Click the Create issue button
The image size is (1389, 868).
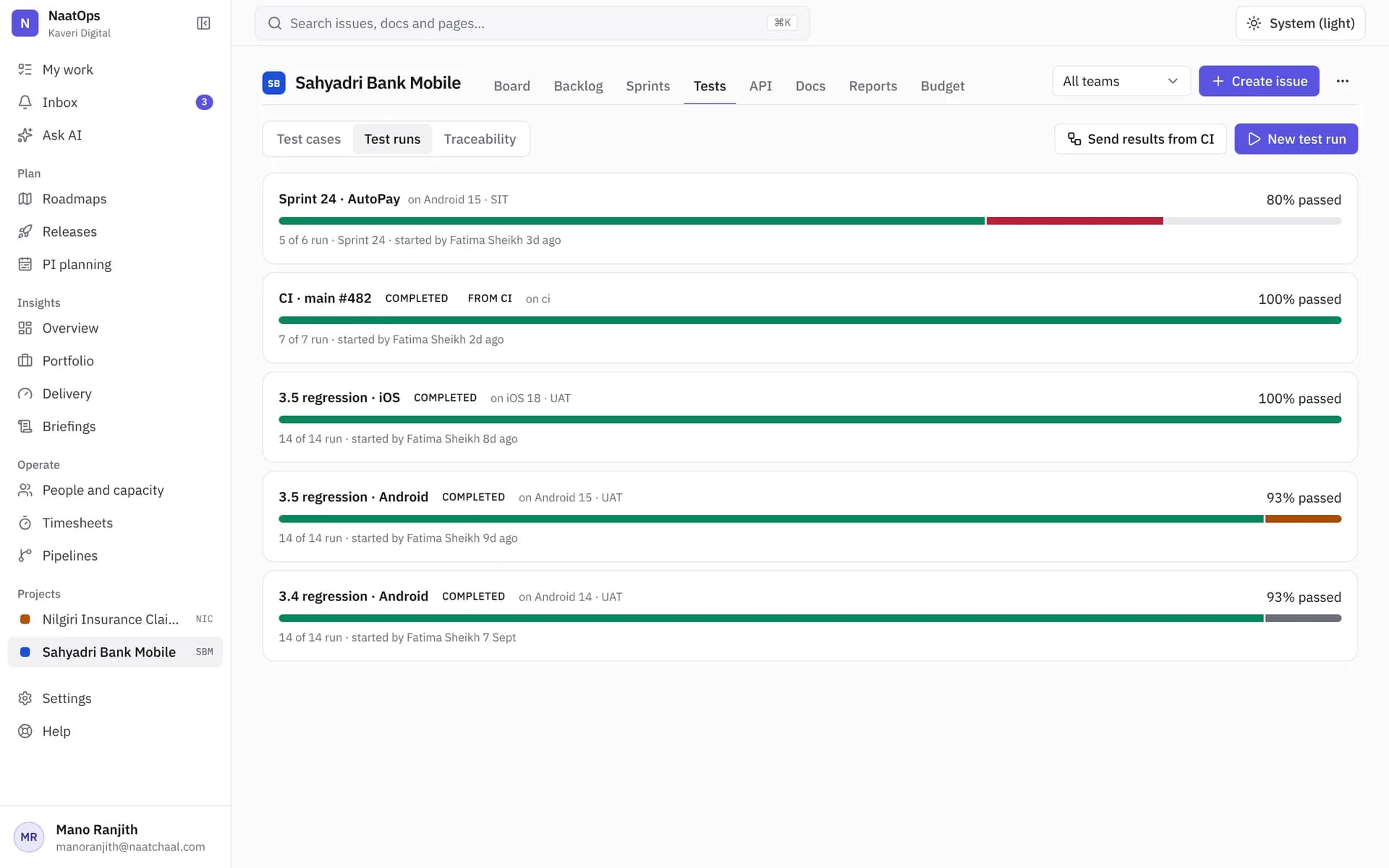[x=1259, y=81]
